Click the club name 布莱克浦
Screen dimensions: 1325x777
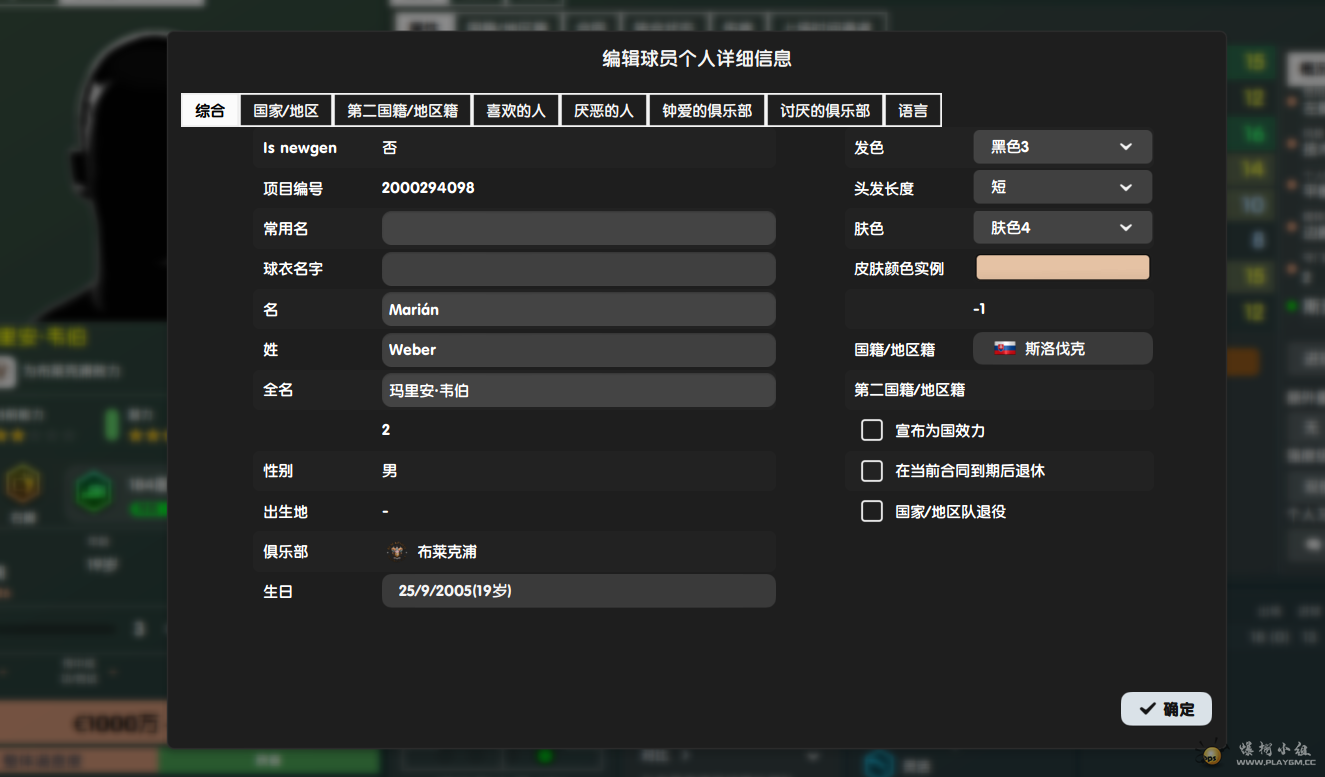(x=447, y=552)
